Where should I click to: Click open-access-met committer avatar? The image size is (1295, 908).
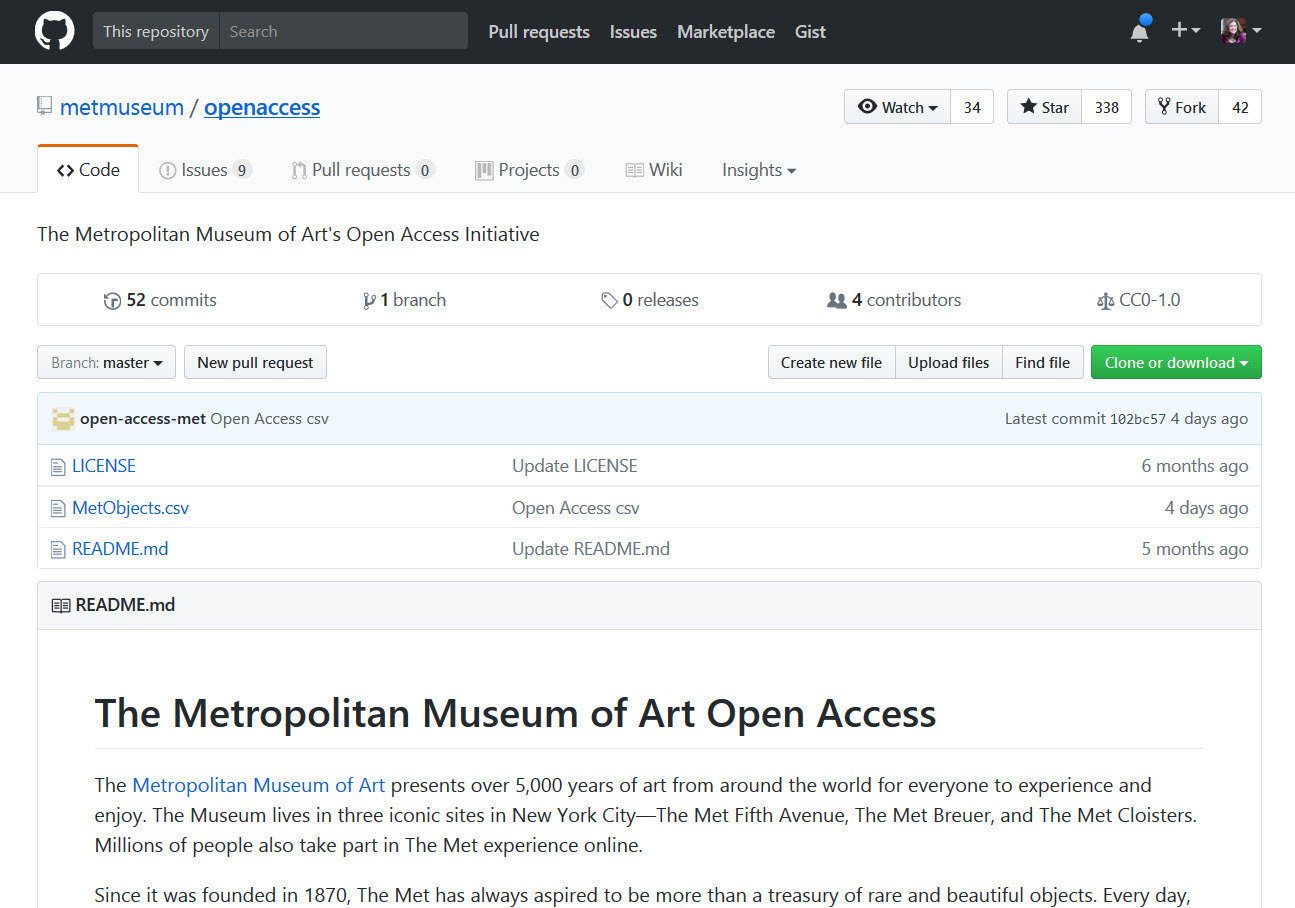[63, 419]
